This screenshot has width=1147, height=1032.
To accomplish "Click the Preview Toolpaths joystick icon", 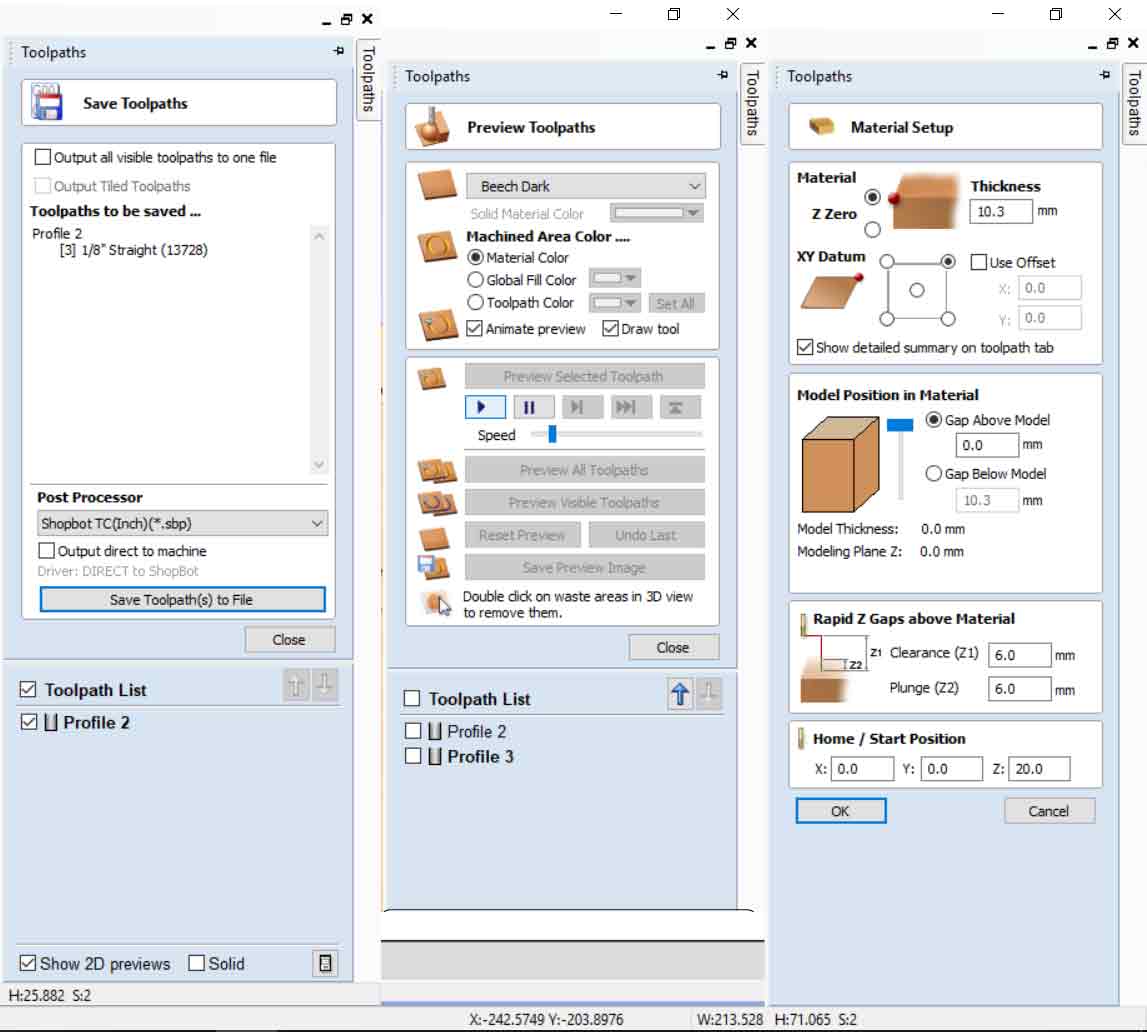I will (433, 127).
